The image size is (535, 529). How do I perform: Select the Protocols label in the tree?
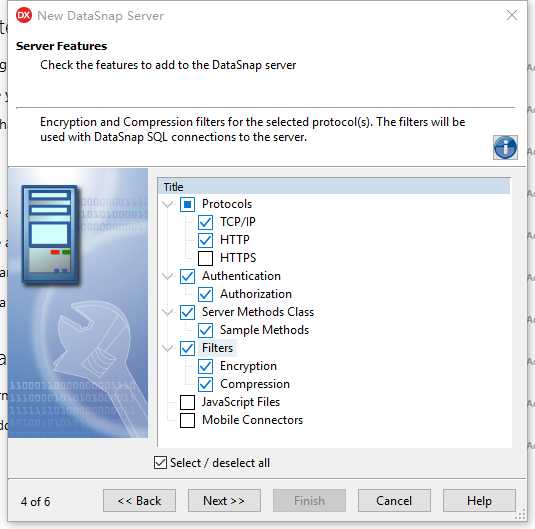click(x=227, y=204)
